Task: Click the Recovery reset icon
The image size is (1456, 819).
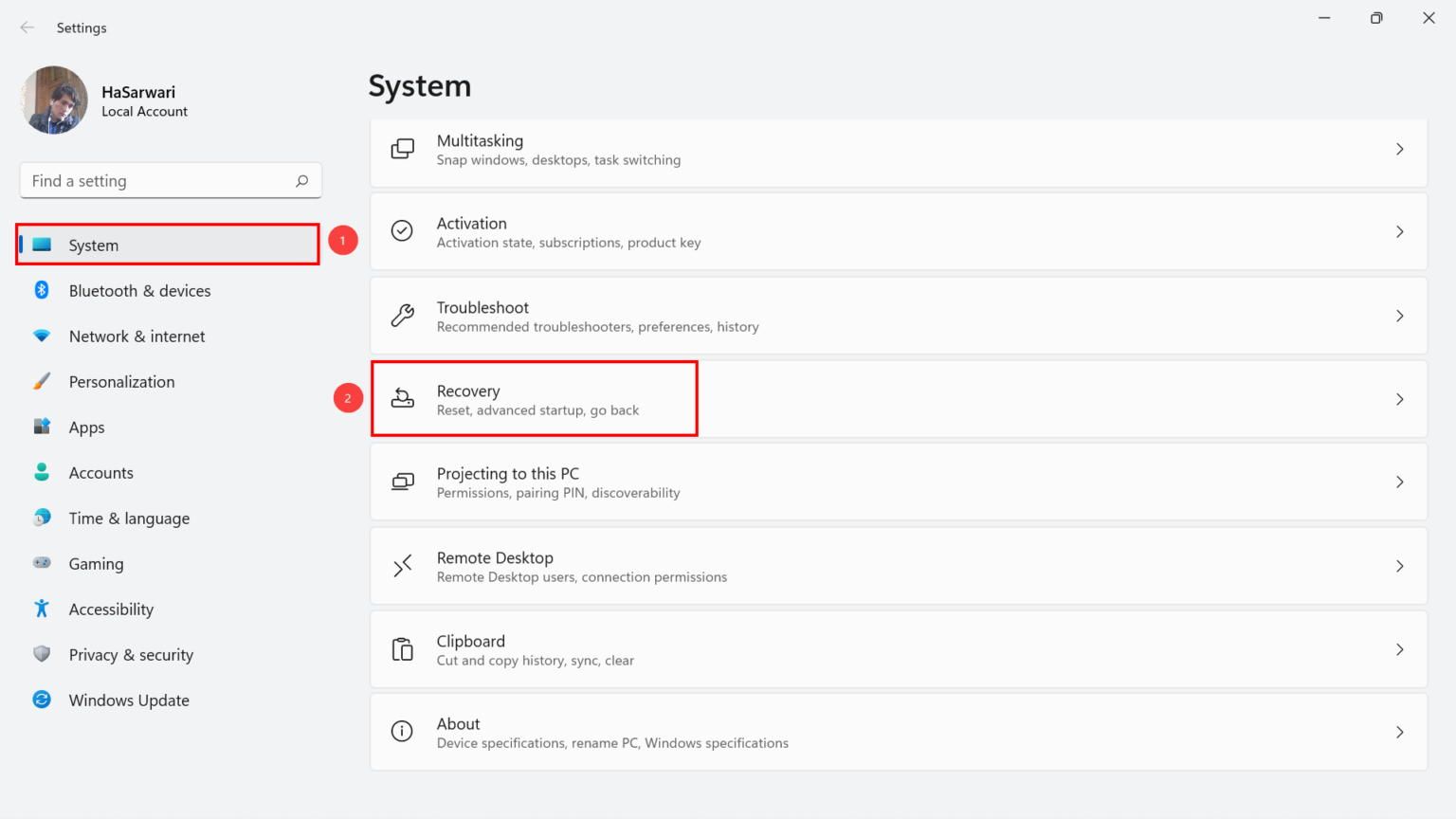Action: point(402,398)
